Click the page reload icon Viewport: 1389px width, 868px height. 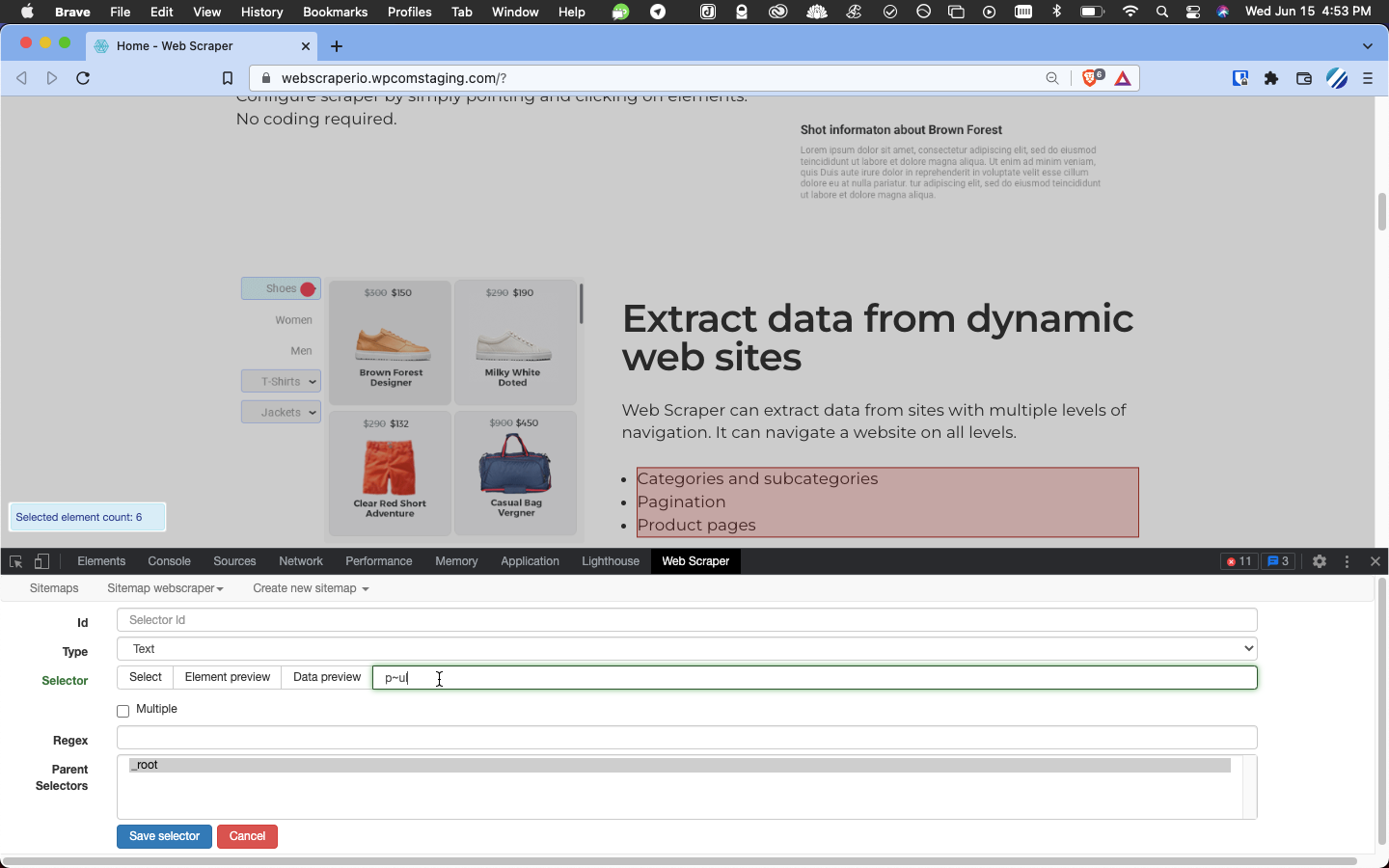point(83,78)
